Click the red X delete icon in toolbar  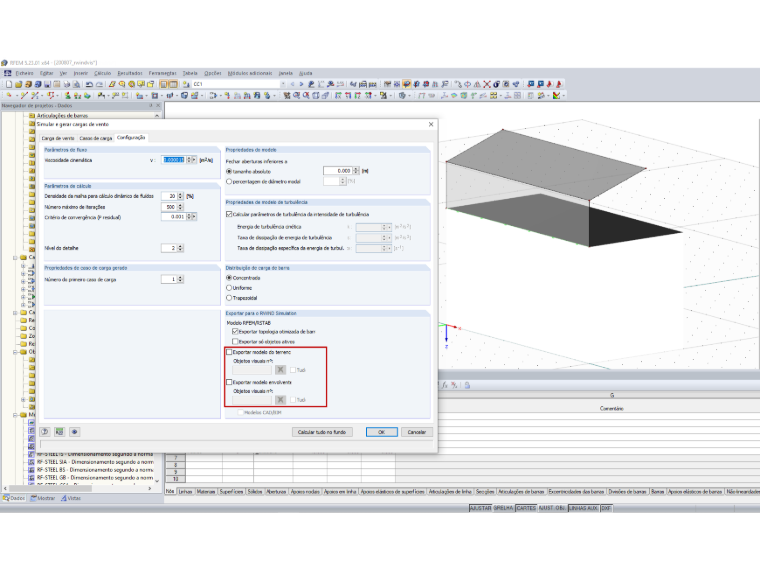487,84
